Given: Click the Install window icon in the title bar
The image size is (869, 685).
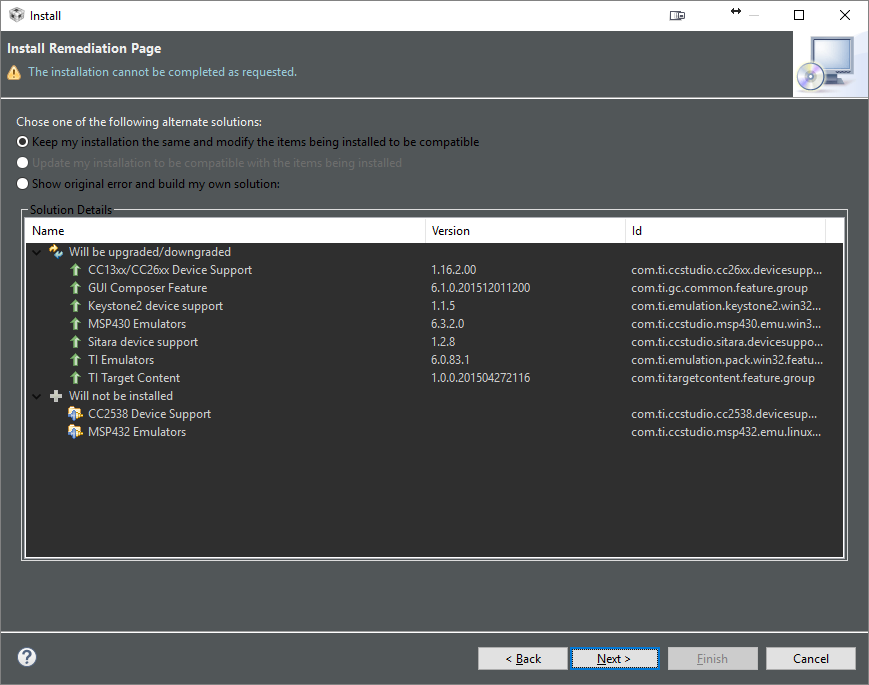Looking at the screenshot, I should (x=14, y=15).
